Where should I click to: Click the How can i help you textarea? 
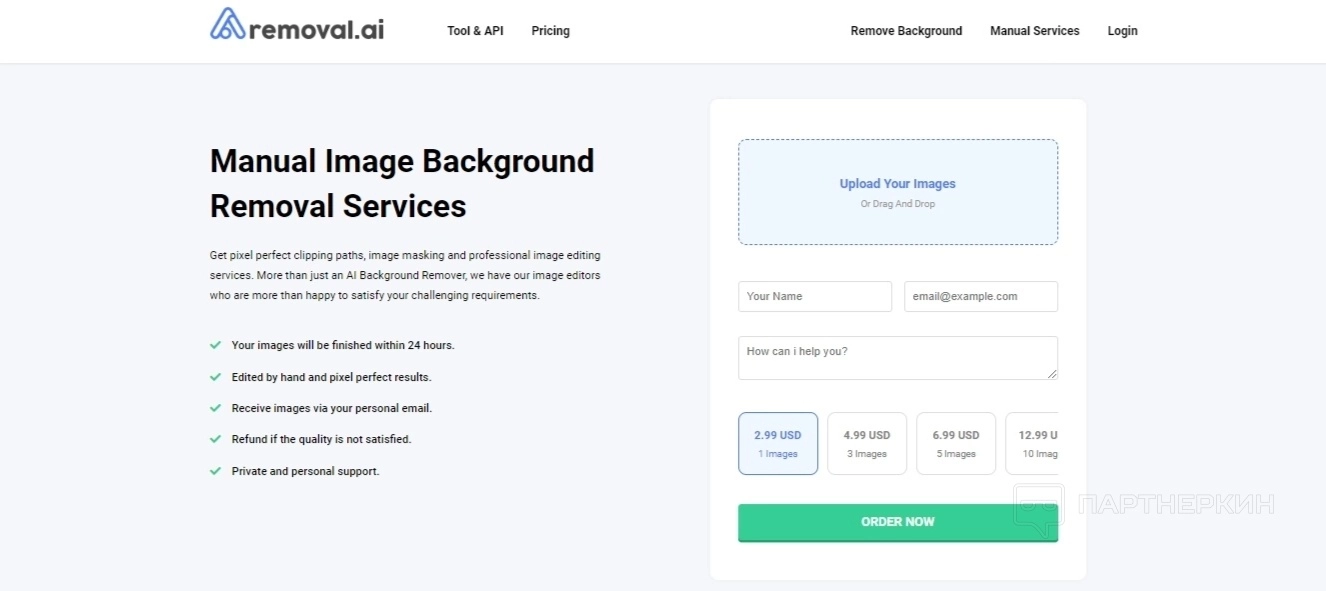[897, 358]
